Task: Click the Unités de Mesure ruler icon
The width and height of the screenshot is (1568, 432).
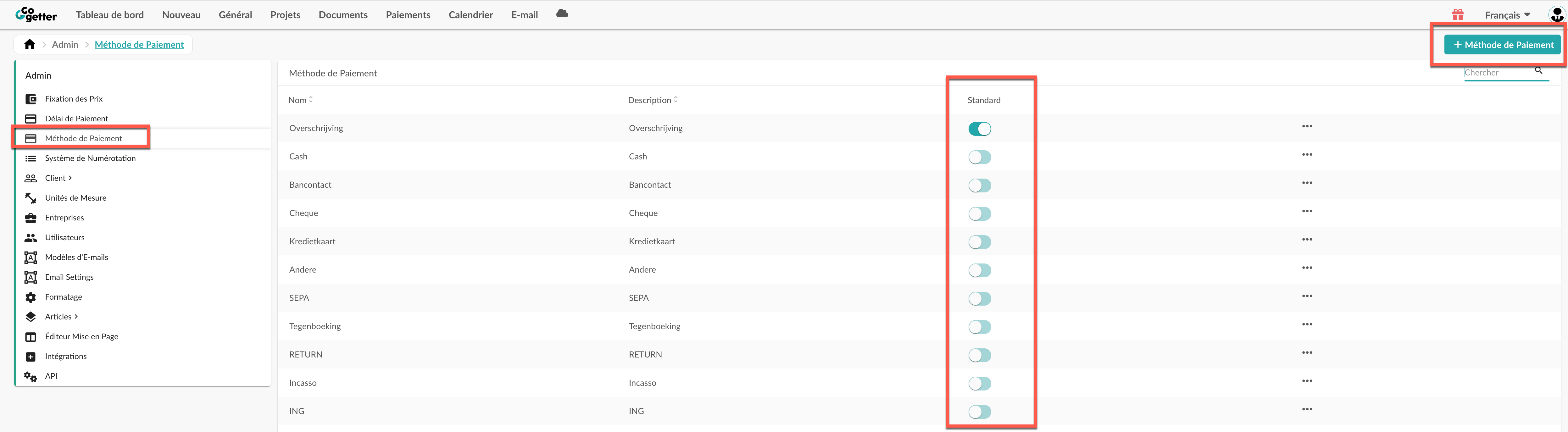Action: click(x=31, y=198)
